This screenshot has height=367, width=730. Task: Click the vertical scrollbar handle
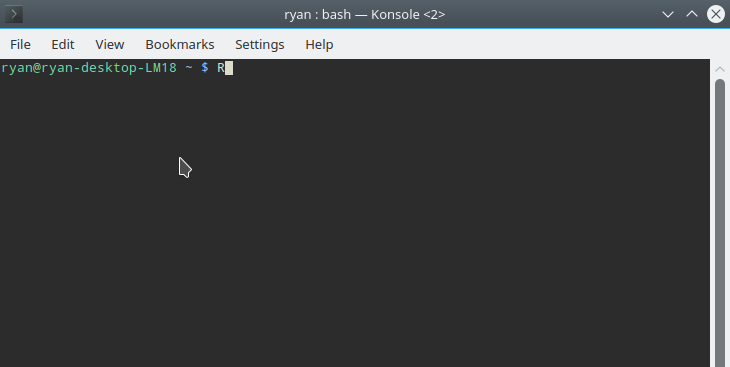720,223
